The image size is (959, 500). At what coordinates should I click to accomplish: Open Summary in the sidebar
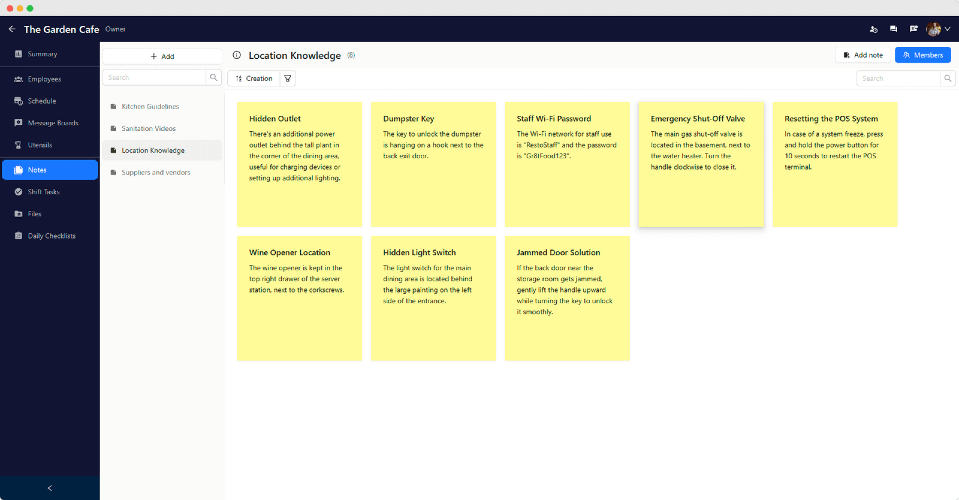[x=50, y=54]
